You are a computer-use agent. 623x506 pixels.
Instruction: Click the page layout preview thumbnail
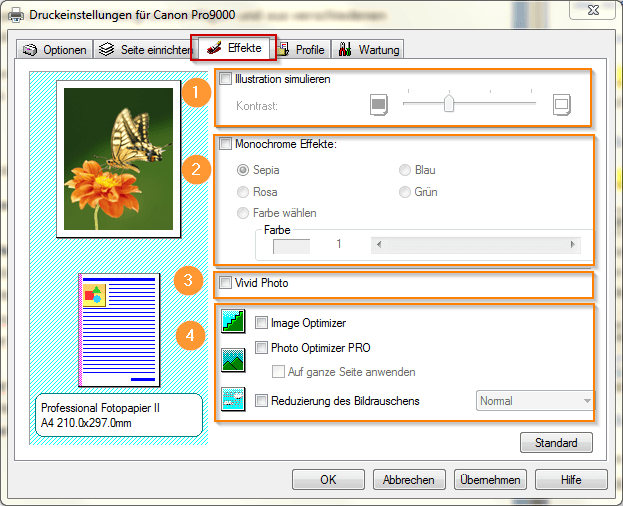click(119, 330)
